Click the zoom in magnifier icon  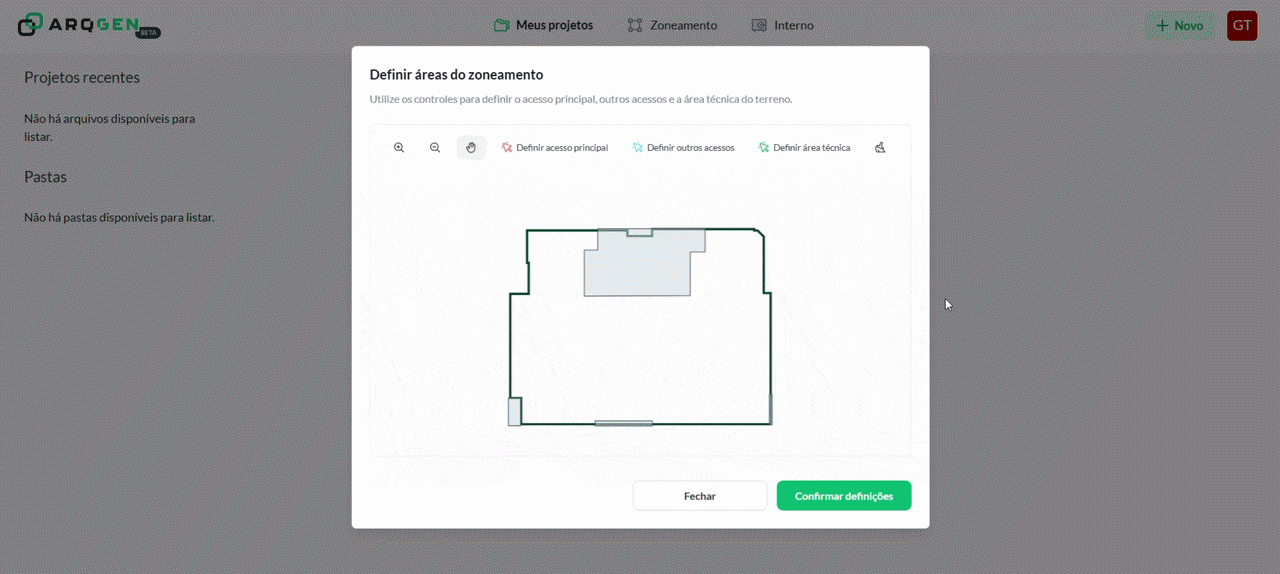[399, 148]
